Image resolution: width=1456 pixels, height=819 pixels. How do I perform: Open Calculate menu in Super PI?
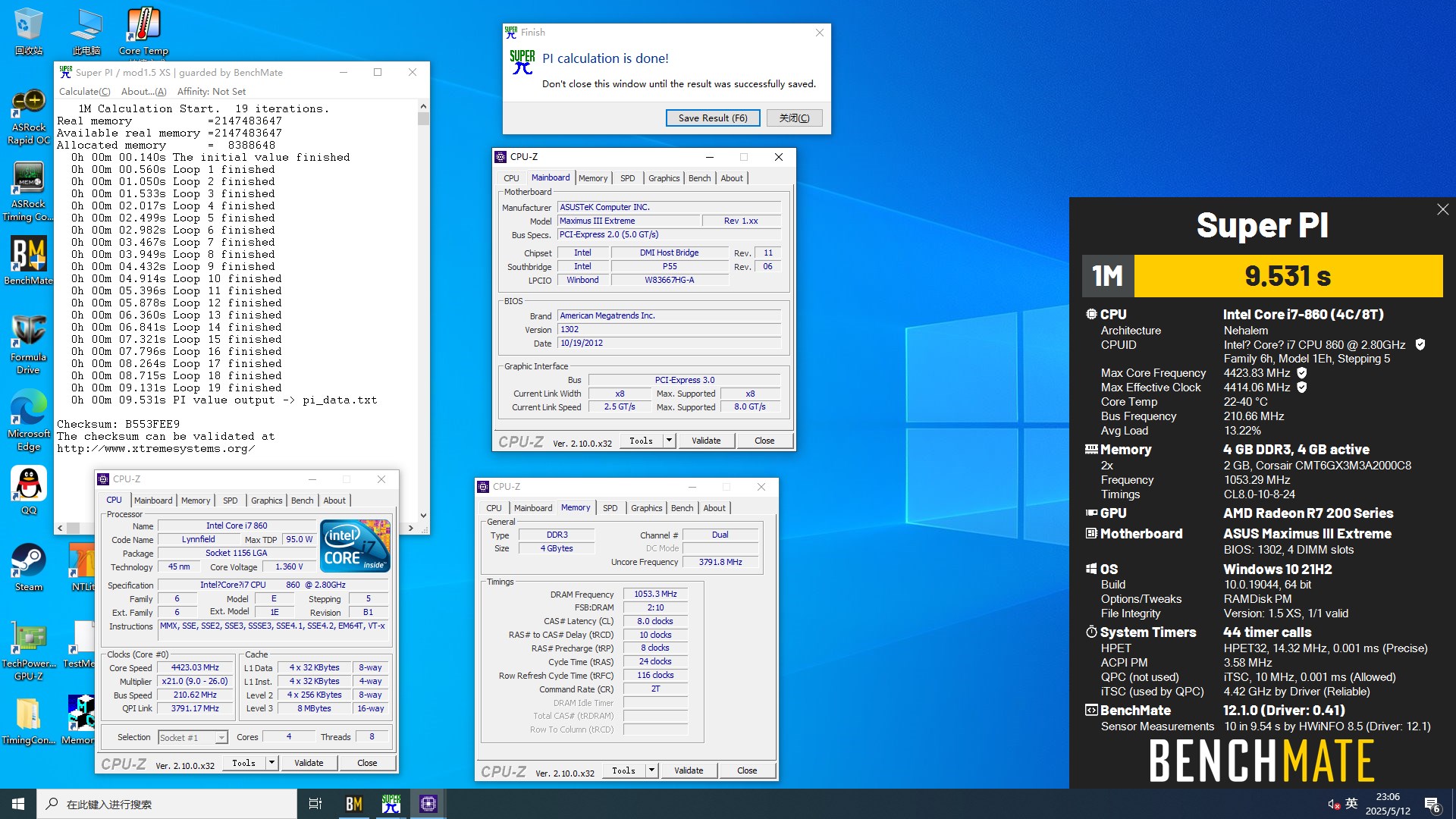(84, 92)
